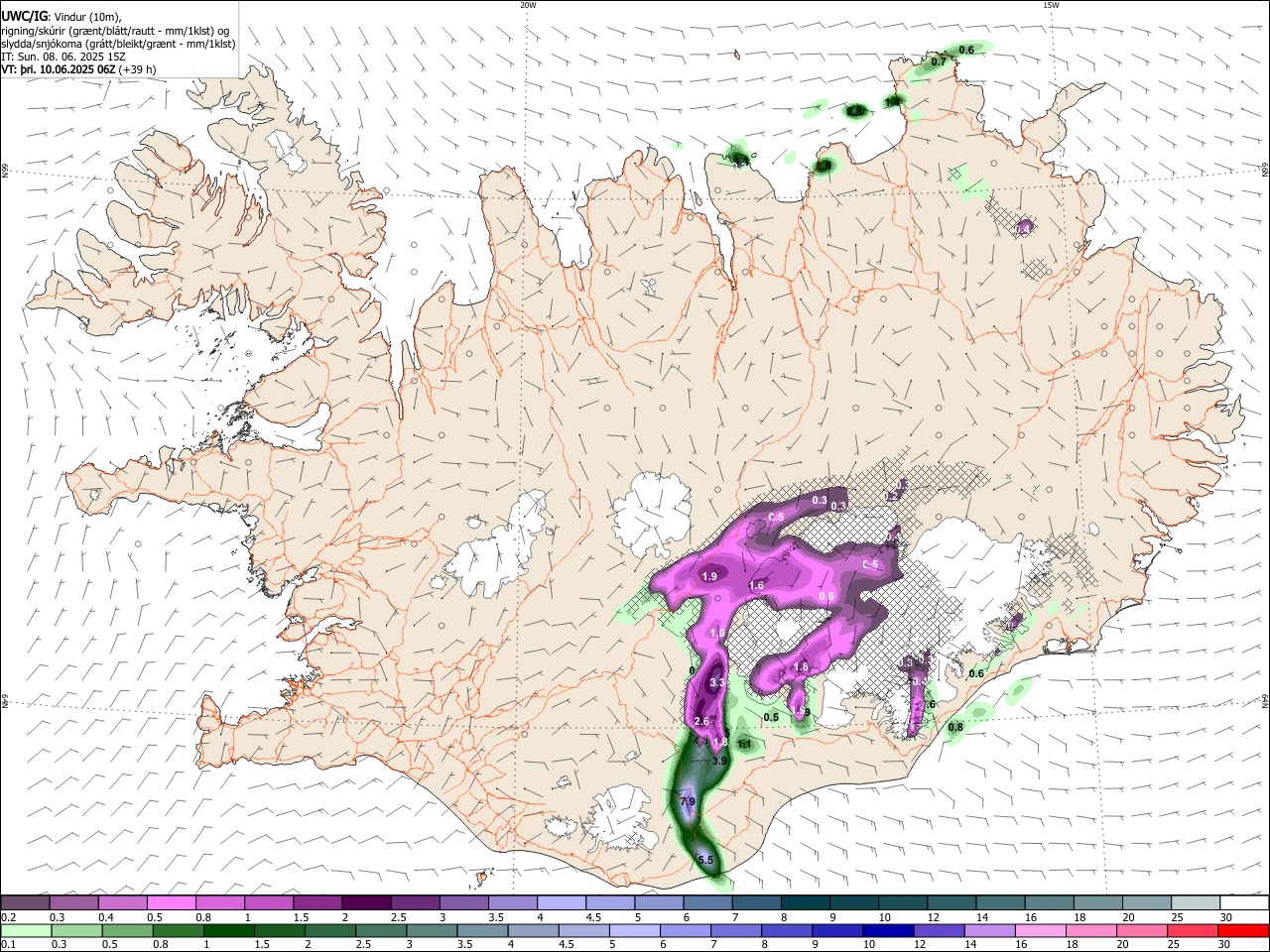
Task: Click the 1.1 value in green area
Action: click(x=744, y=744)
